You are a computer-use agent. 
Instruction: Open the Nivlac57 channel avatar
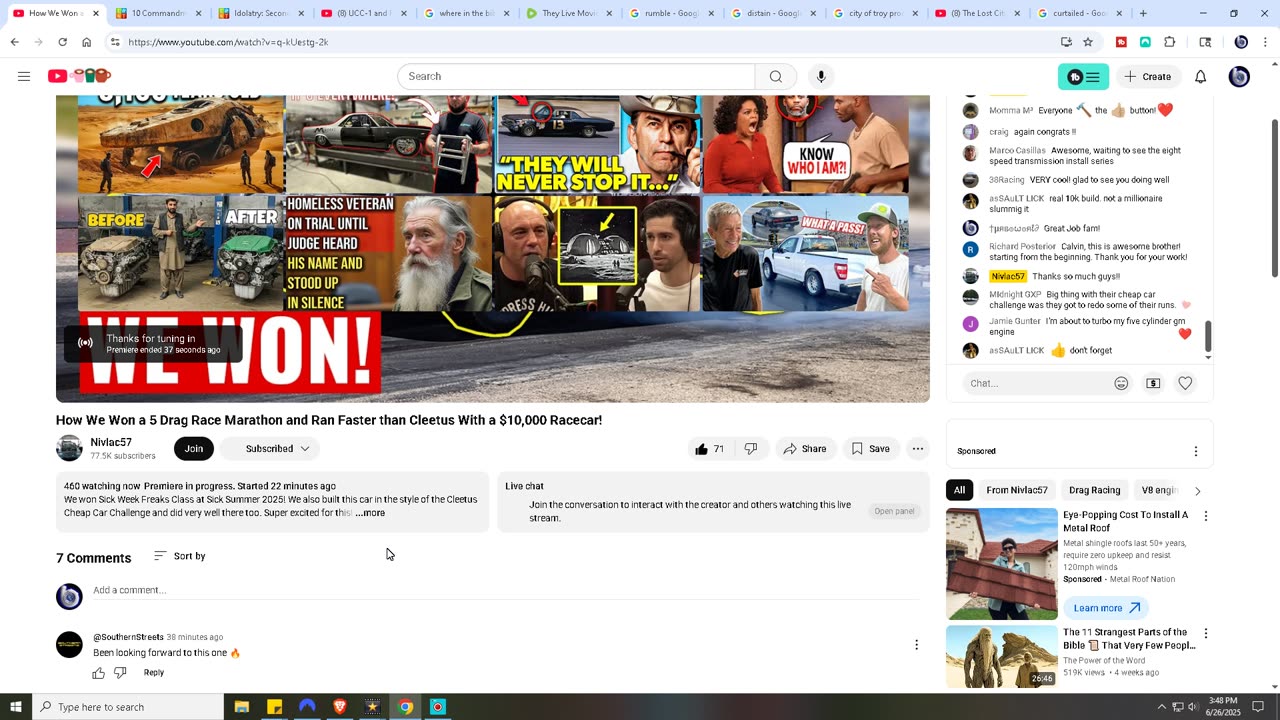pos(69,449)
